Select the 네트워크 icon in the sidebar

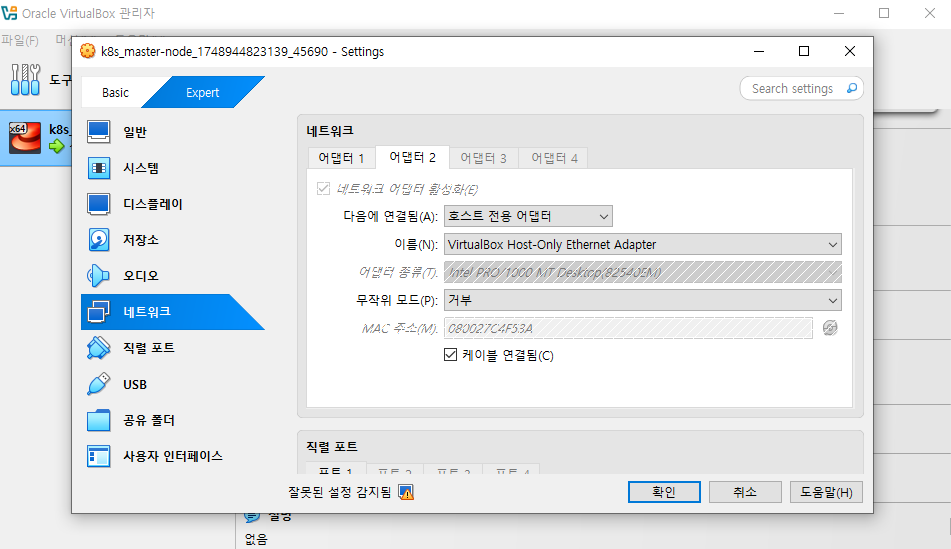pos(98,312)
